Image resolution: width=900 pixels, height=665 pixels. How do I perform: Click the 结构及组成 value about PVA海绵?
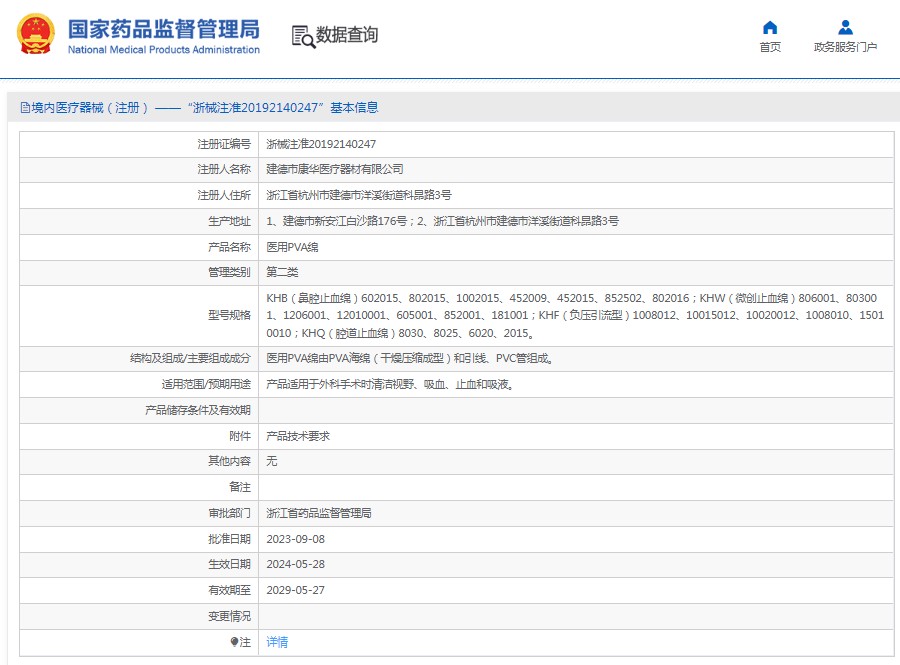point(410,359)
